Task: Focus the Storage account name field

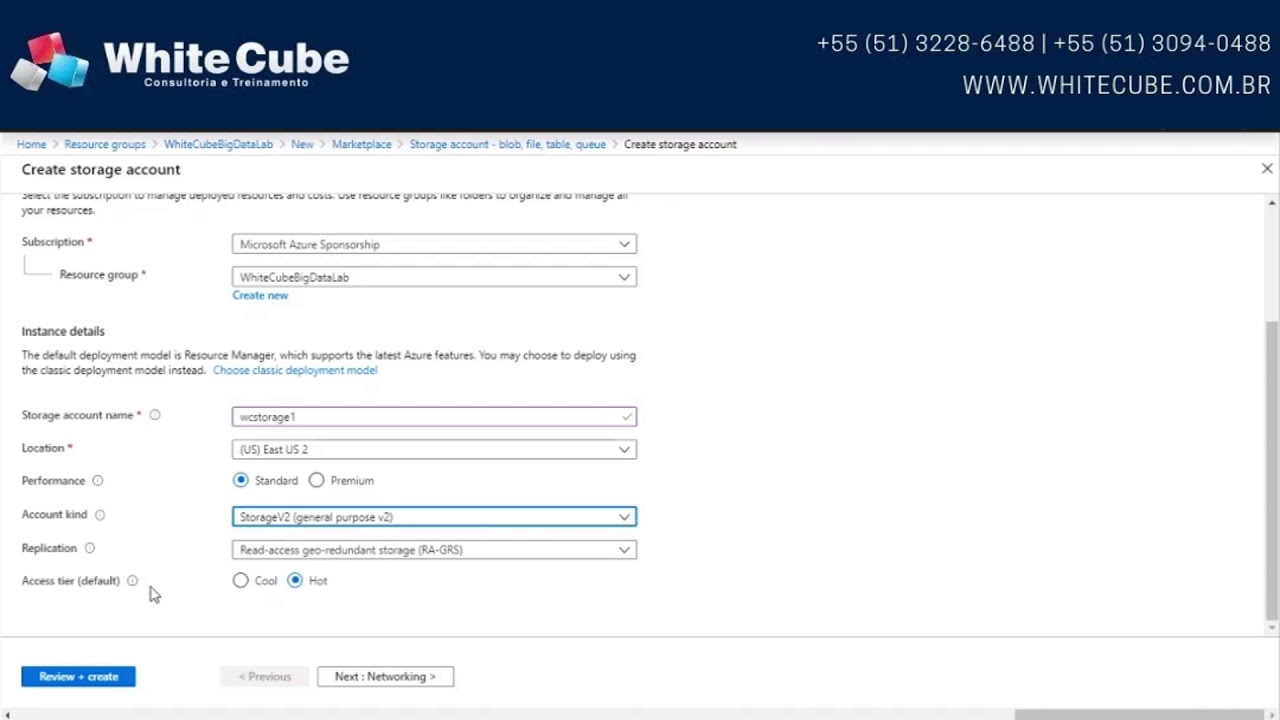Action: (x=434, y=417)
